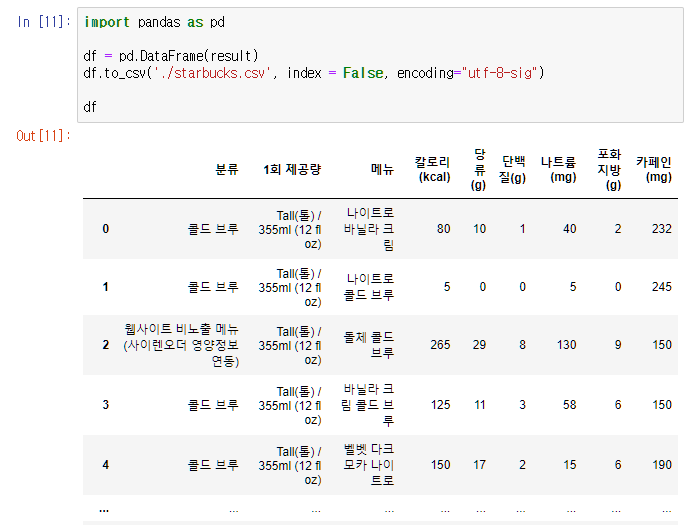
Task: Click the '콜드 브루' category cell in row 4
Action: [x=213, y=465]
